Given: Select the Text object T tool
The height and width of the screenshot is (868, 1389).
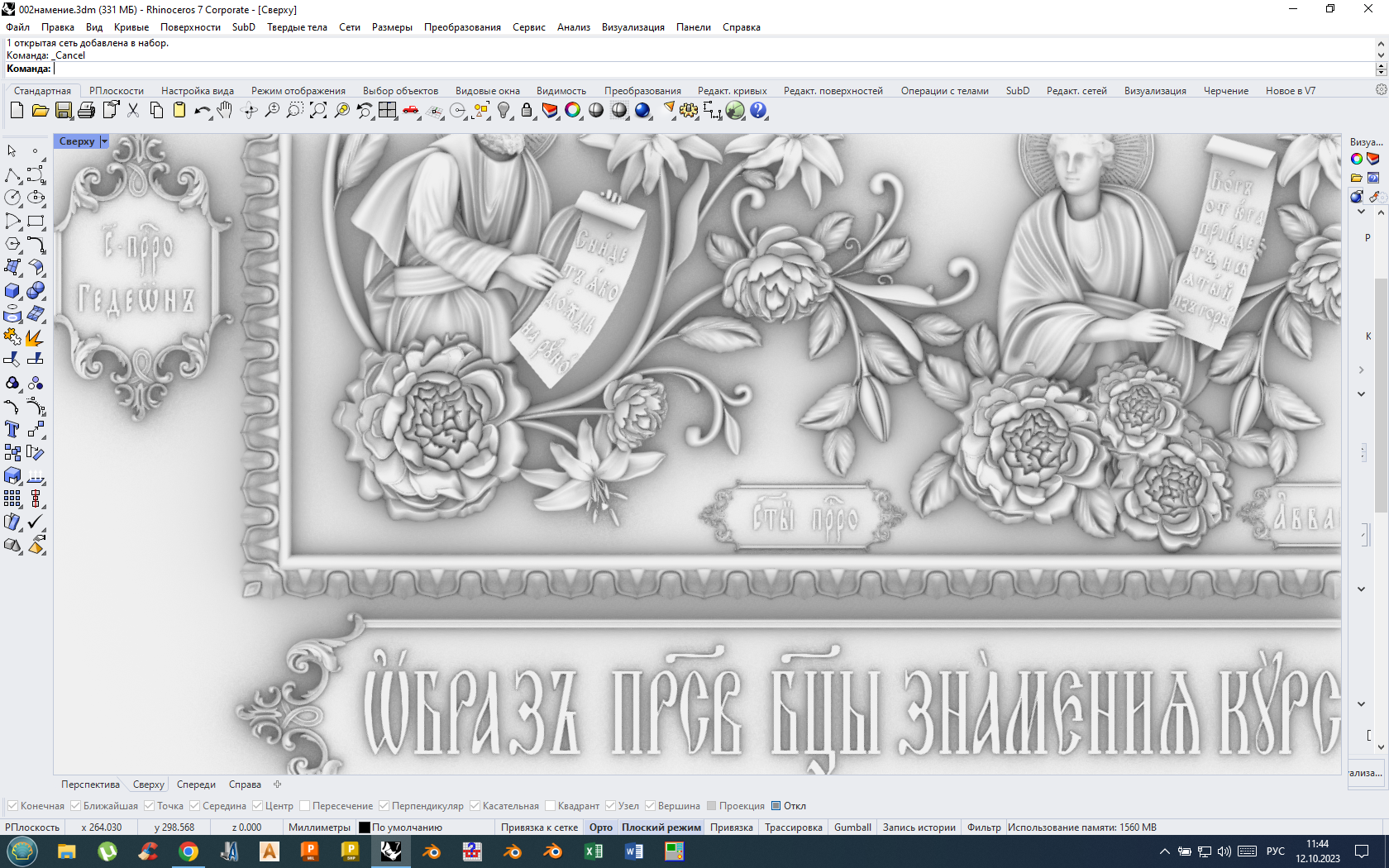Looking at the screenshot, I should point(12,429).
